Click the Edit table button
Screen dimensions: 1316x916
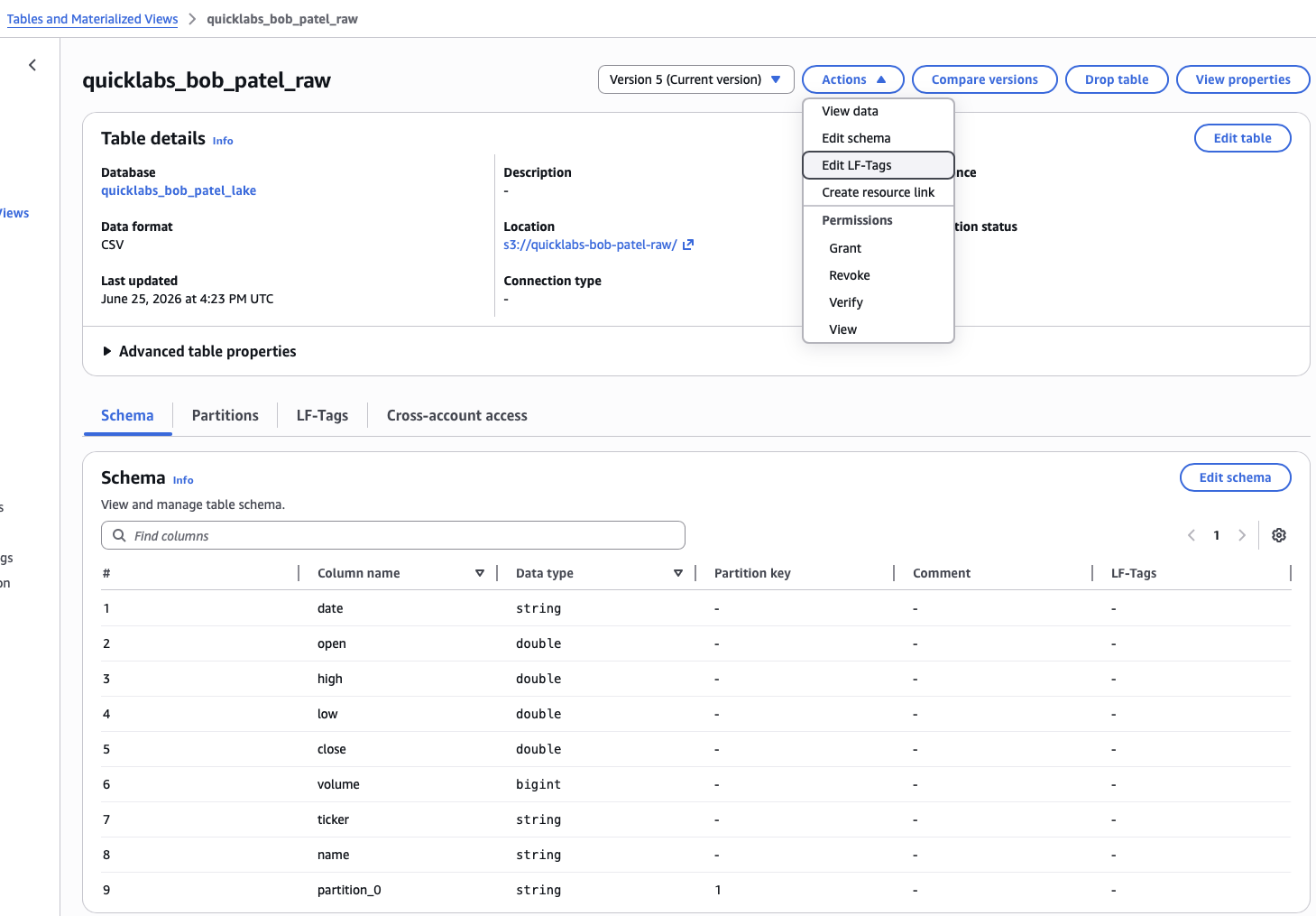(1242, 138)
